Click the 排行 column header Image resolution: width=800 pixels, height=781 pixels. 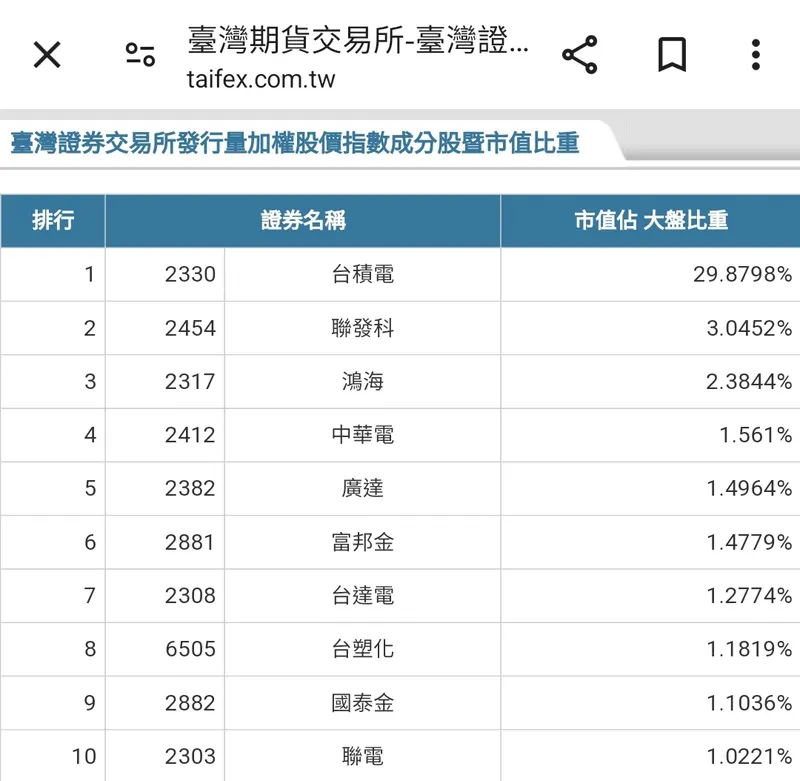tap(53, 220)
